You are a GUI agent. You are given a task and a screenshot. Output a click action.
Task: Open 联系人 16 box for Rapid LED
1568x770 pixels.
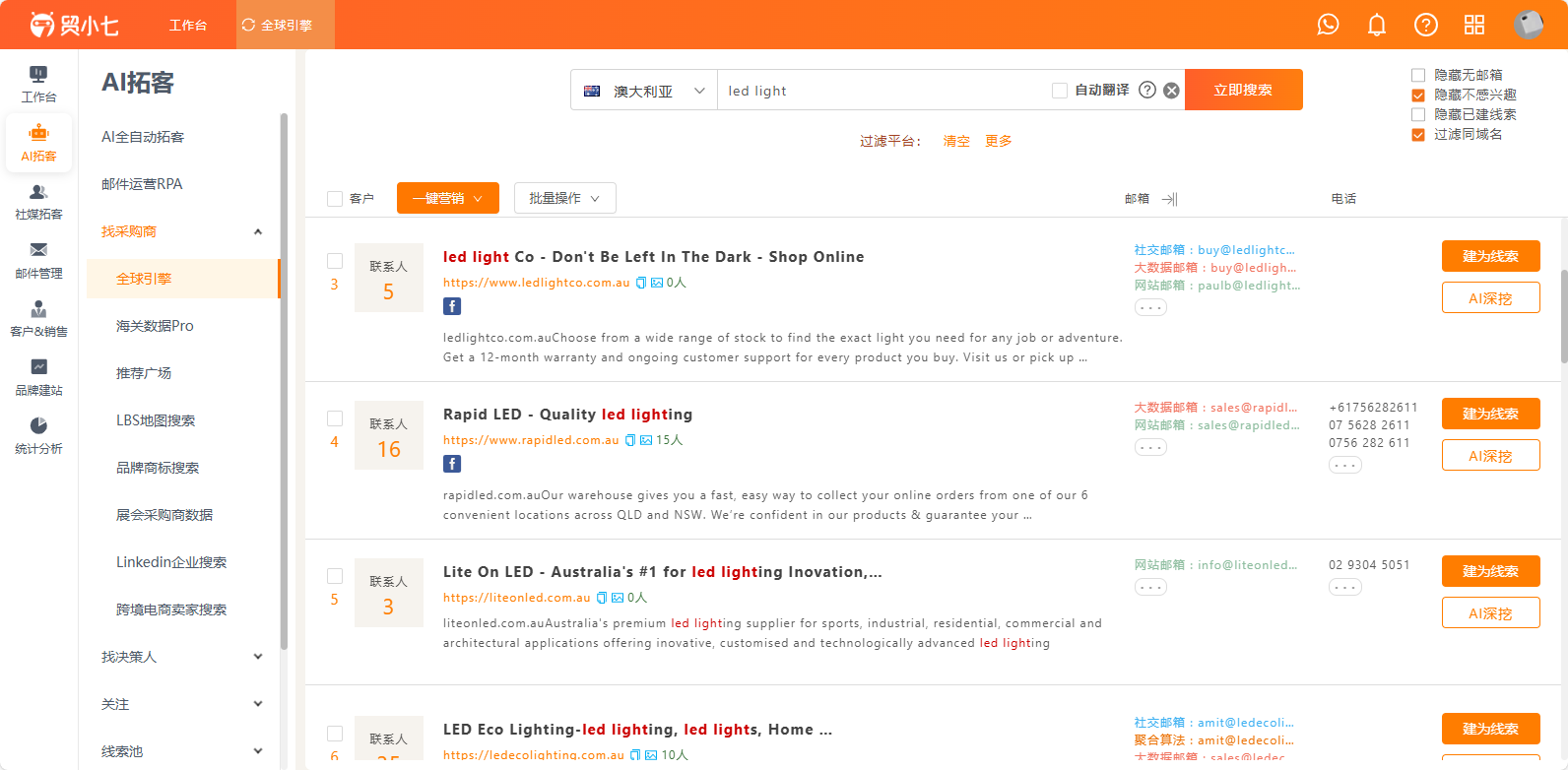[389, 435]
